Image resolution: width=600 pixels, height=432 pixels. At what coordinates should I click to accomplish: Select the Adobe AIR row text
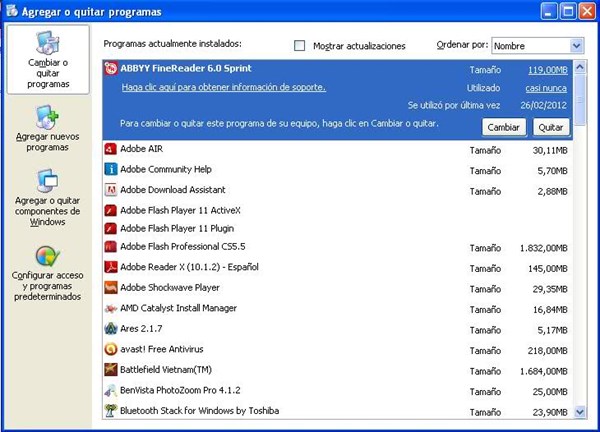(x=142, y=149)
